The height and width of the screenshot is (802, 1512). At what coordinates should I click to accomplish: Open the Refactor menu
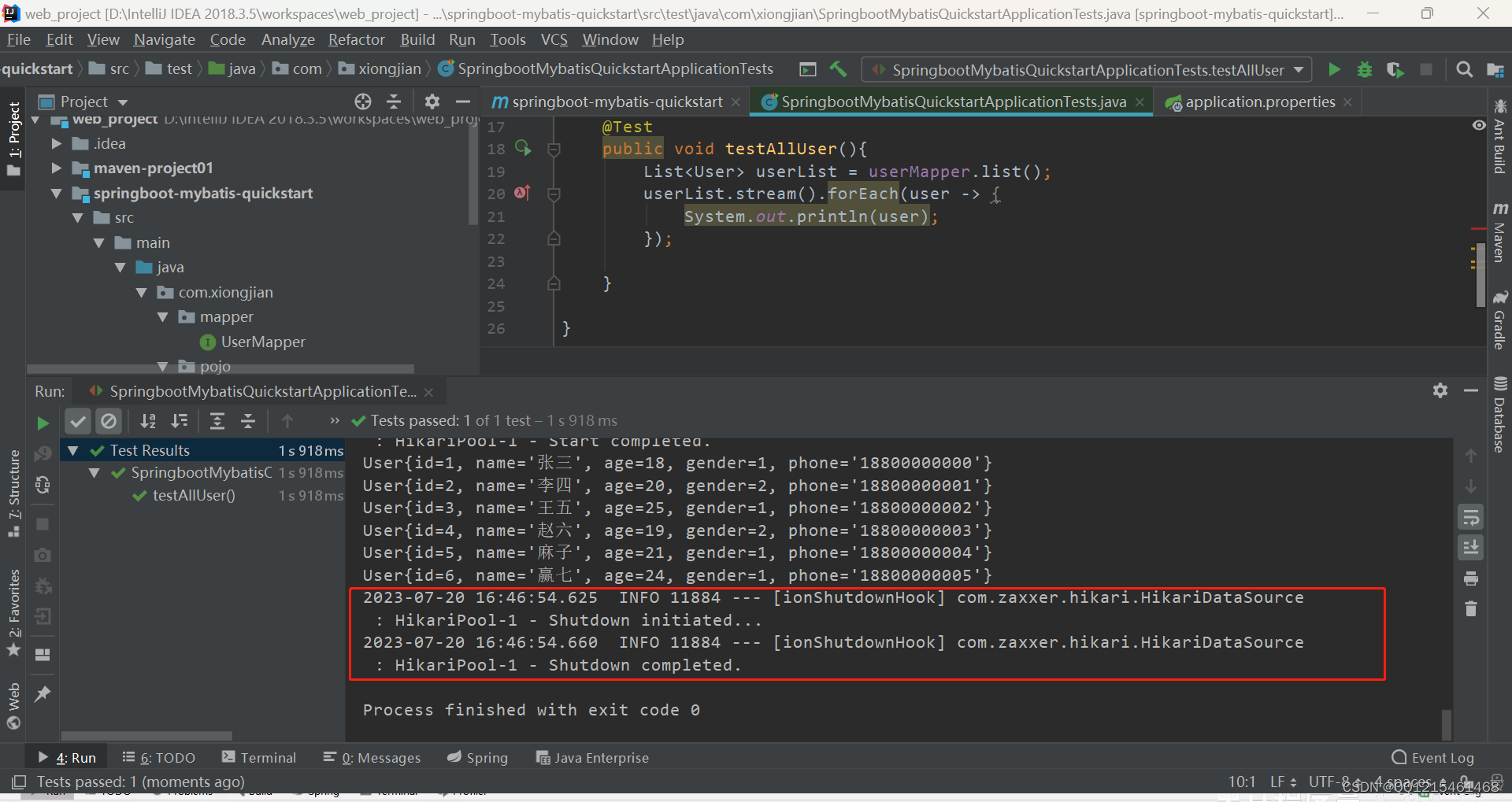[x=356, y=39]
